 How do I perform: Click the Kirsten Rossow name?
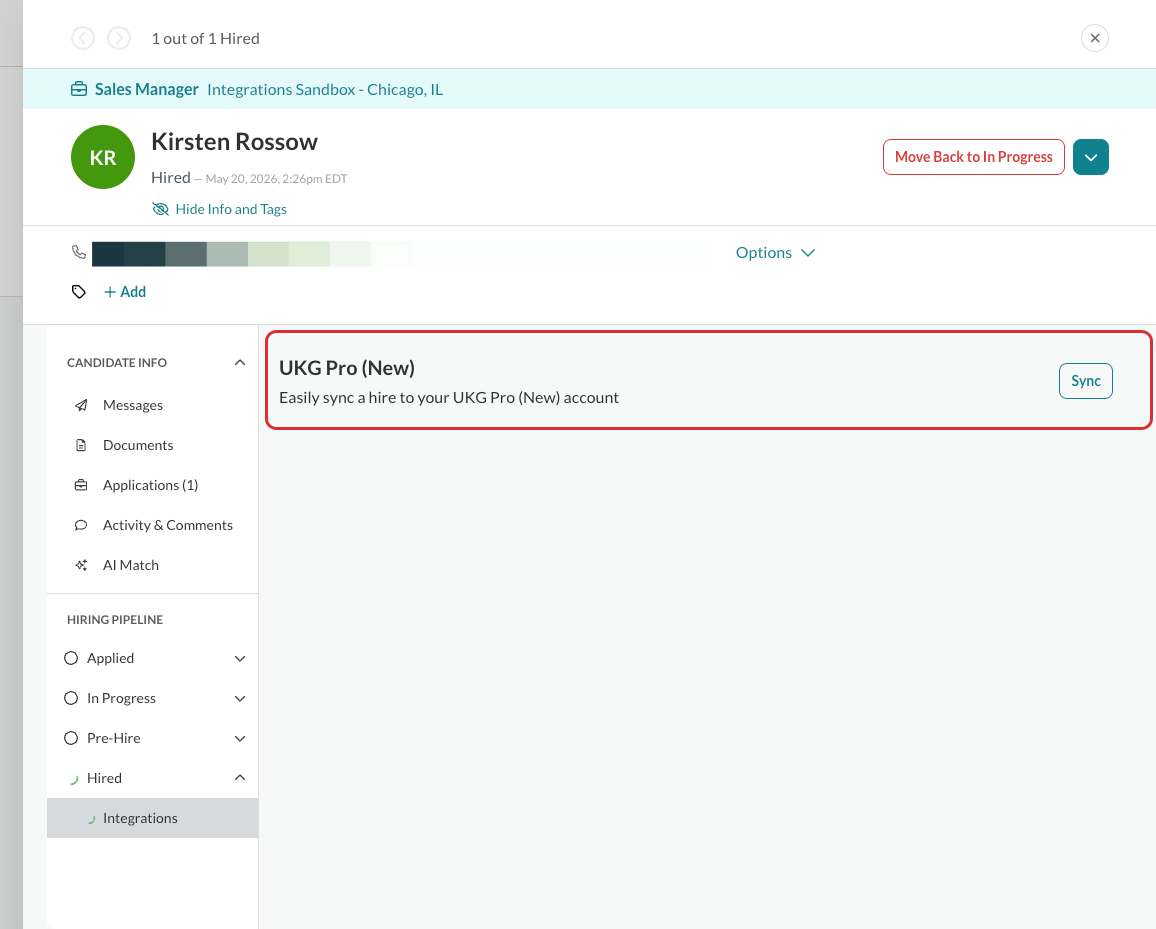point(234,142)
